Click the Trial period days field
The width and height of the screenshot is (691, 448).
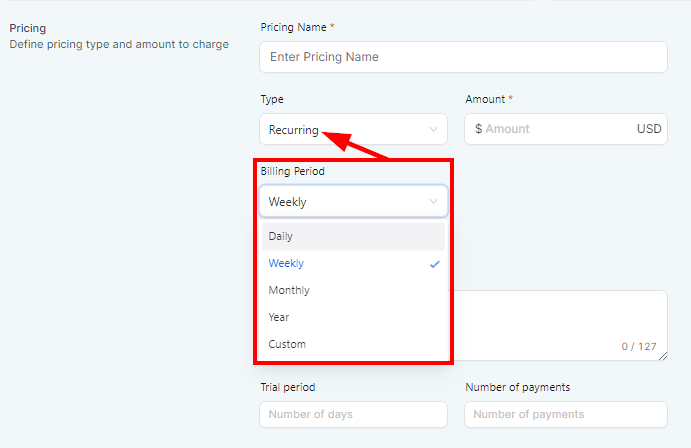[x=353, y=414]
